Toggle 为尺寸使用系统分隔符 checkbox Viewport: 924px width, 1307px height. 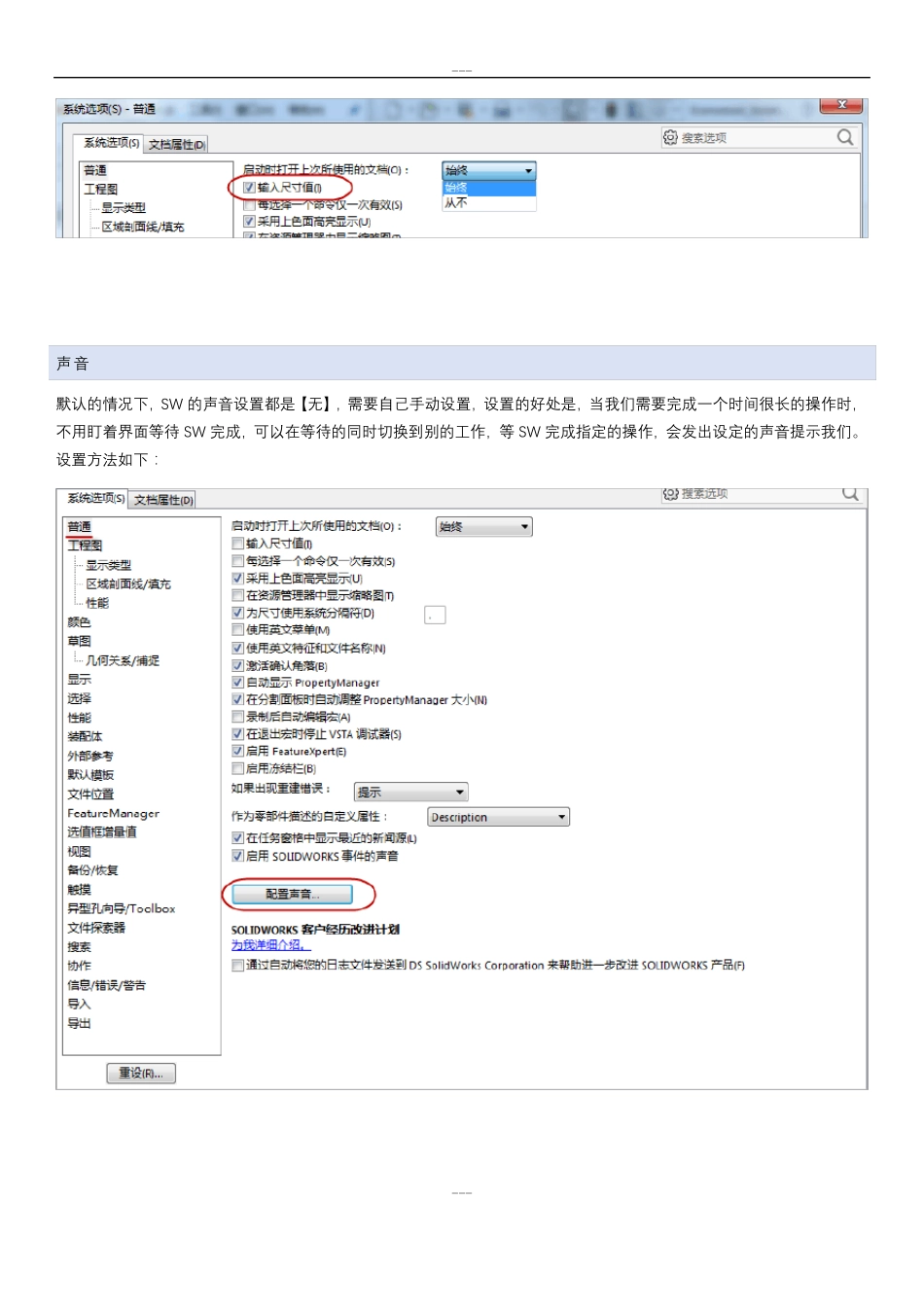(x=237, y=613)
